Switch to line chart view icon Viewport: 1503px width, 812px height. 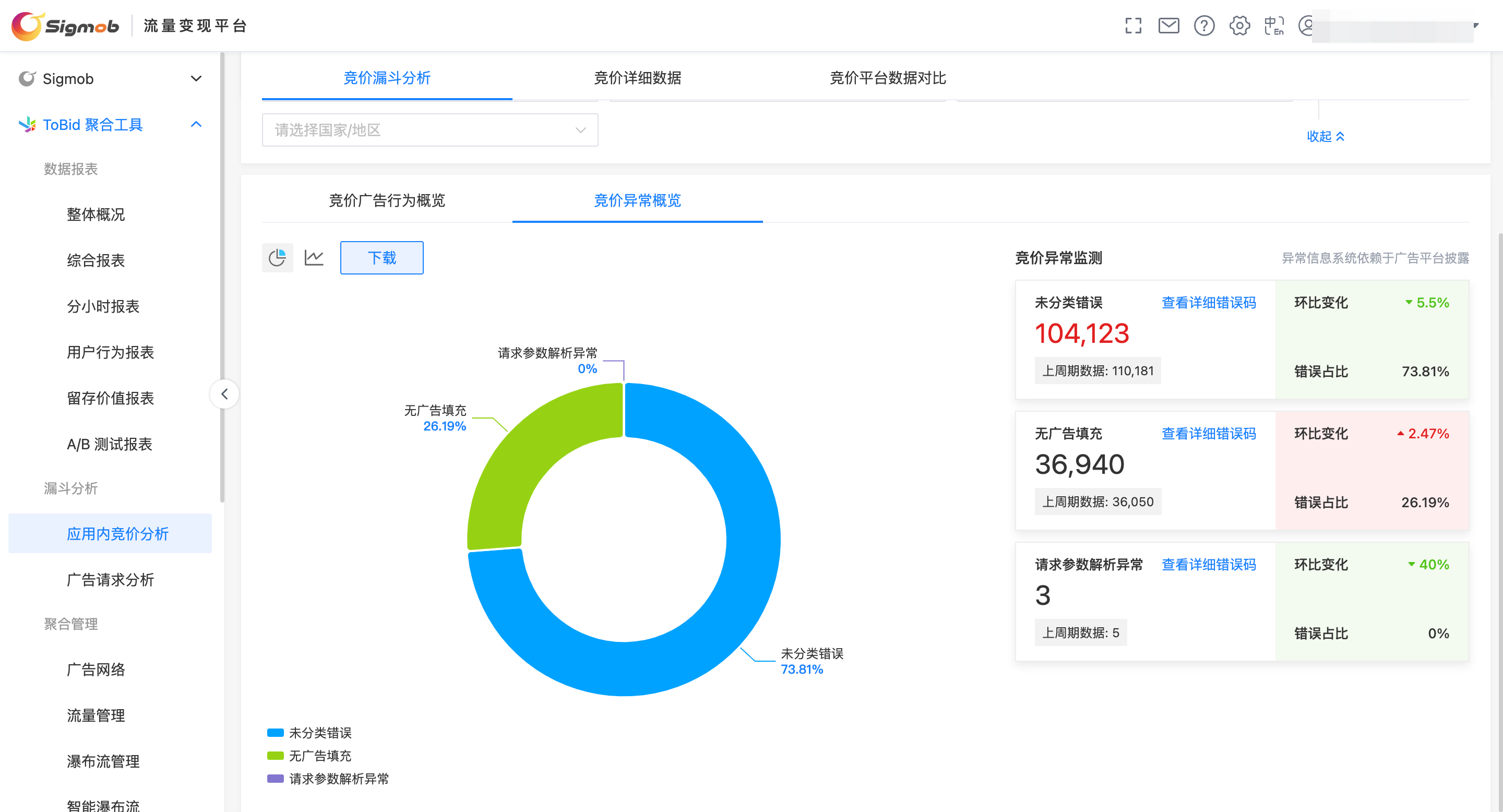[x=314, y=257]
